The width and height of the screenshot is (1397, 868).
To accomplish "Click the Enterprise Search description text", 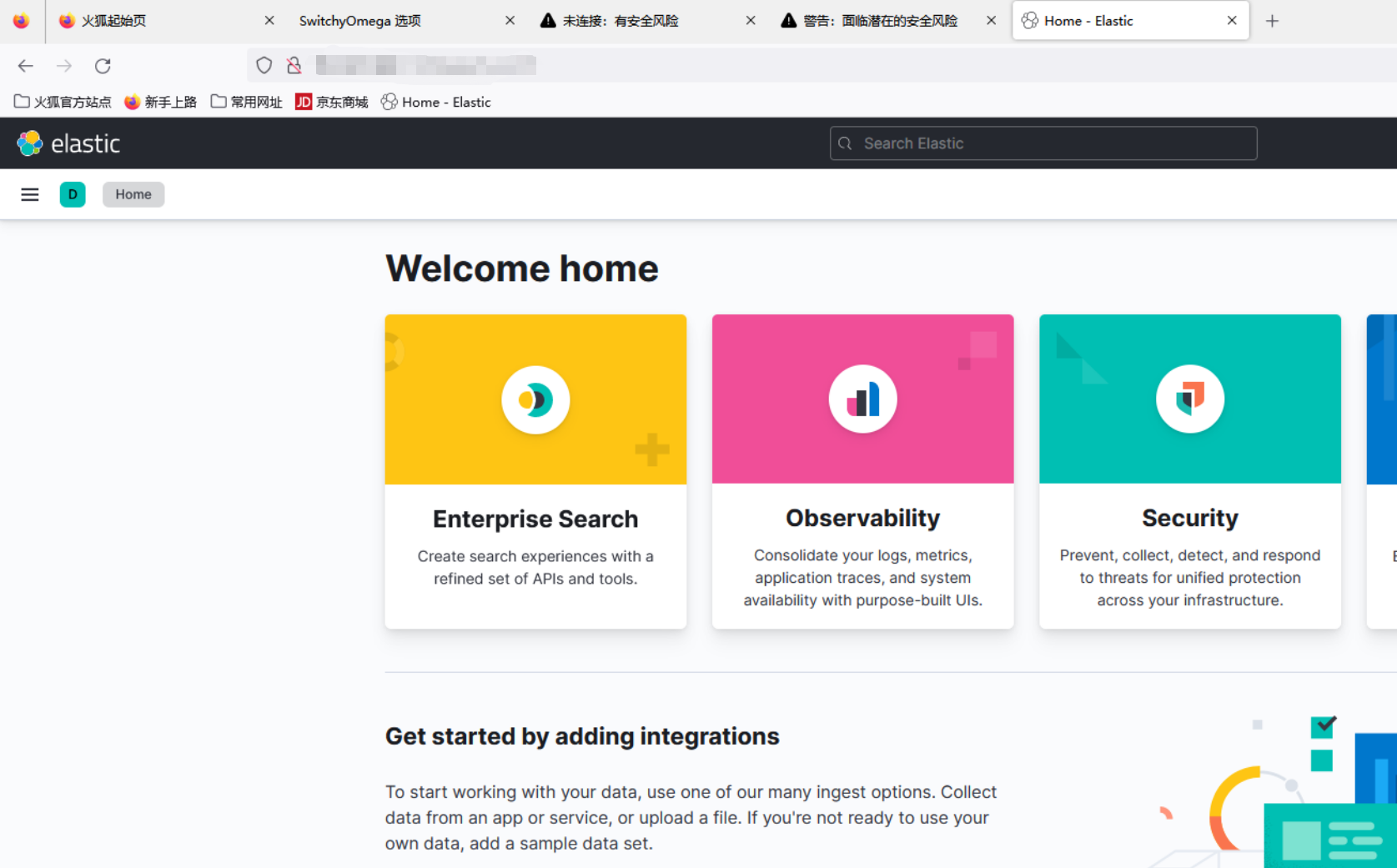I will tap(535, 567).
